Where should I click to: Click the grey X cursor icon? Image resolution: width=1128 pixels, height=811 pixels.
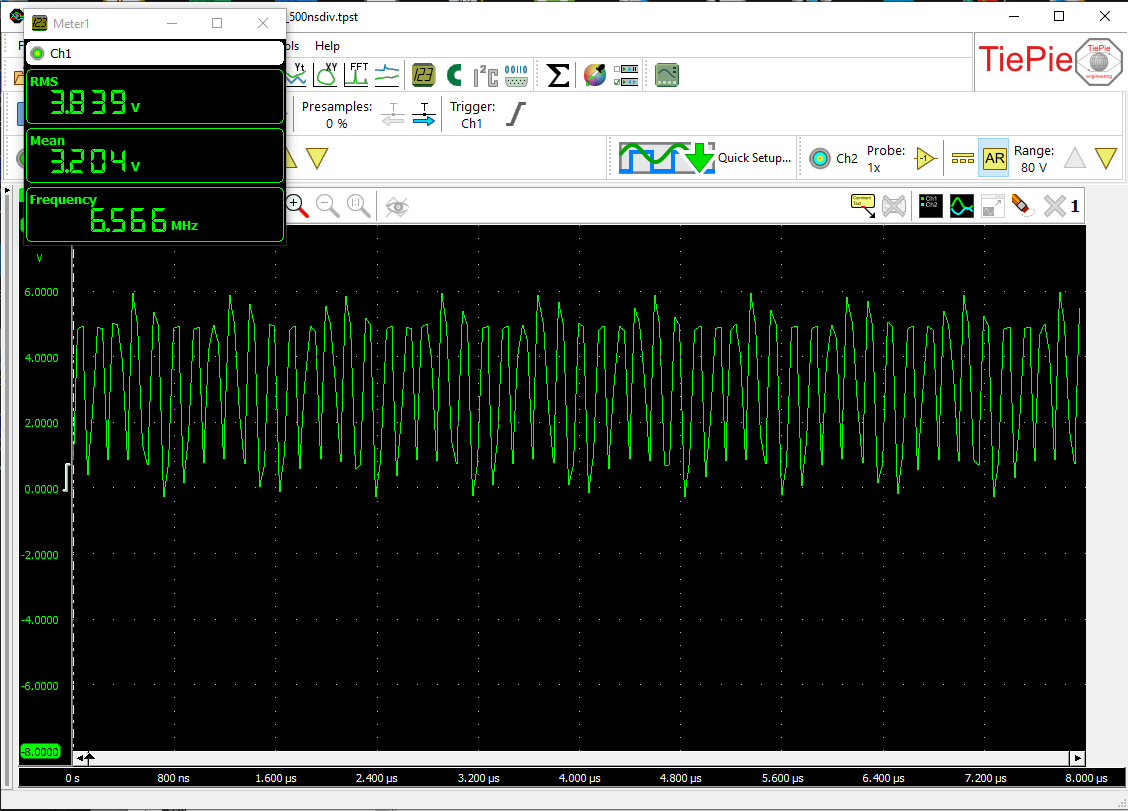(x=1055, y=207)
